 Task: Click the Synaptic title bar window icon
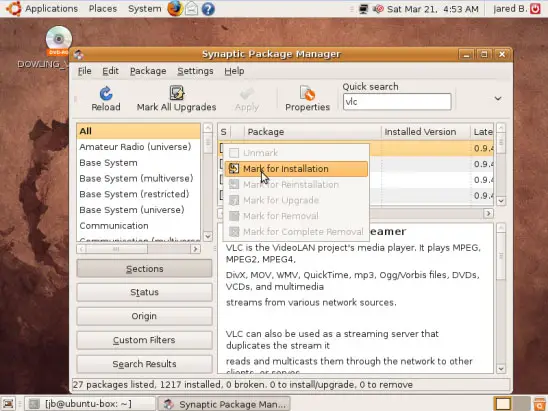79,55
